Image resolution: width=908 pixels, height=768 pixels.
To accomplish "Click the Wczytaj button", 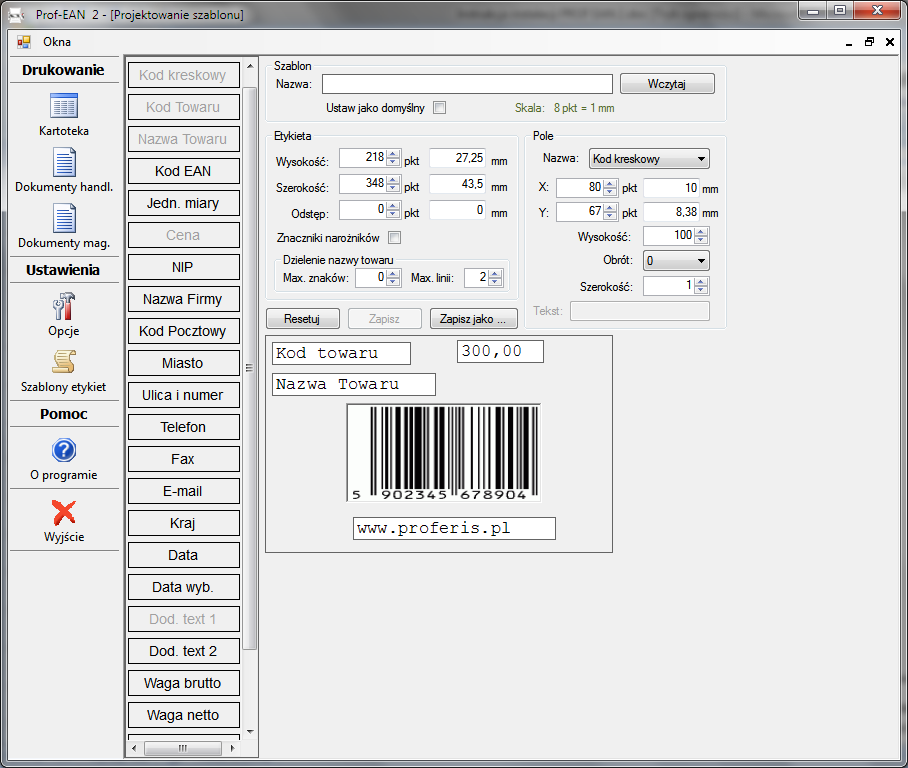I will click(x=667, y=84).
